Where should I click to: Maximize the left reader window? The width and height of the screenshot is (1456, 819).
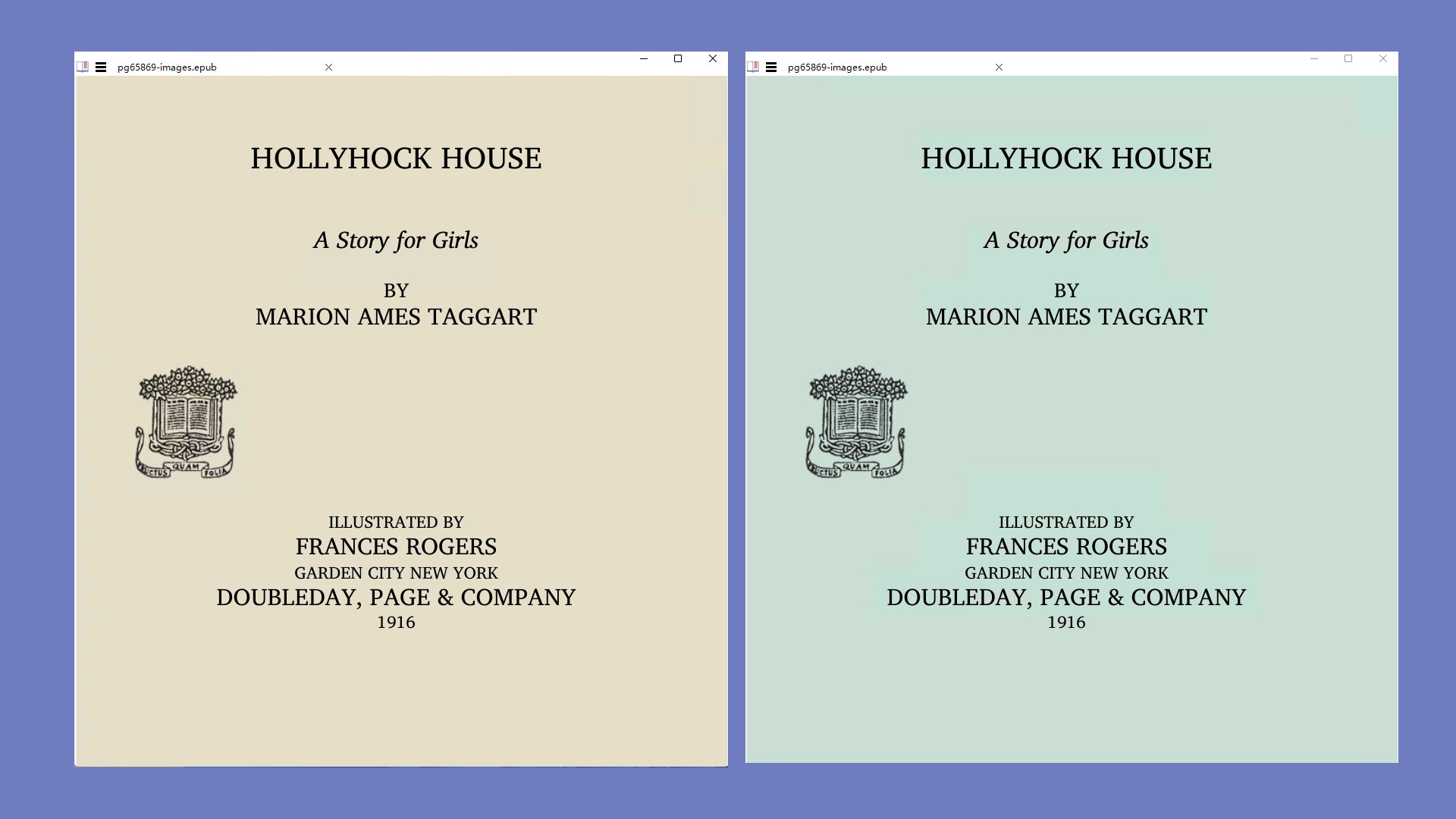tap(678, 58)
